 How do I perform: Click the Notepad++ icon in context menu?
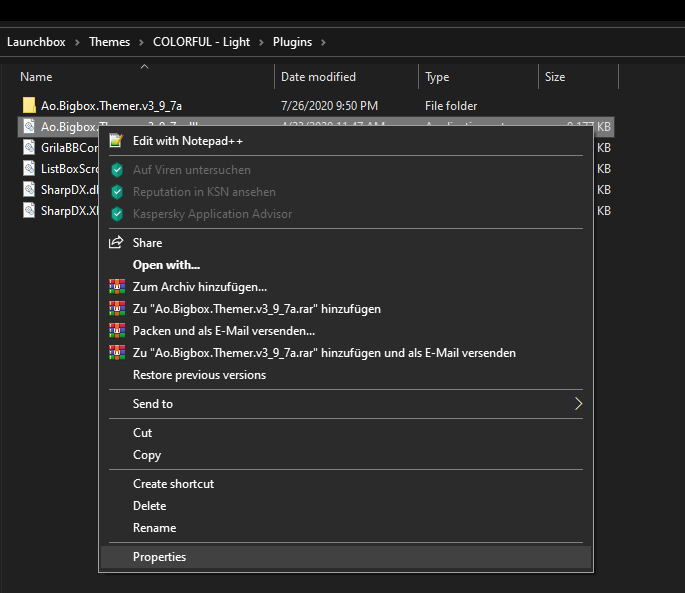point(116,141)
